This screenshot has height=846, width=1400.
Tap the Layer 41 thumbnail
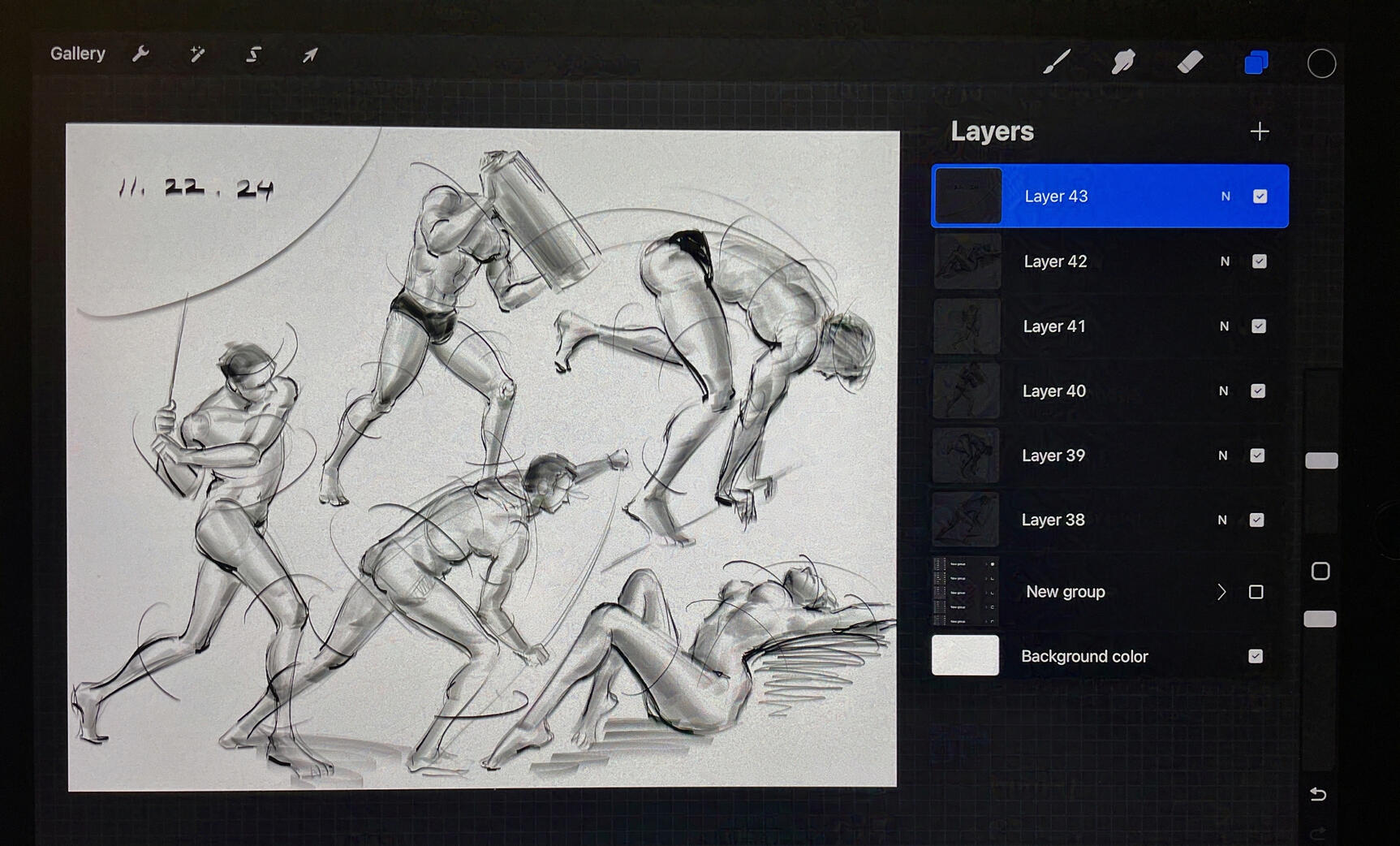966,326
